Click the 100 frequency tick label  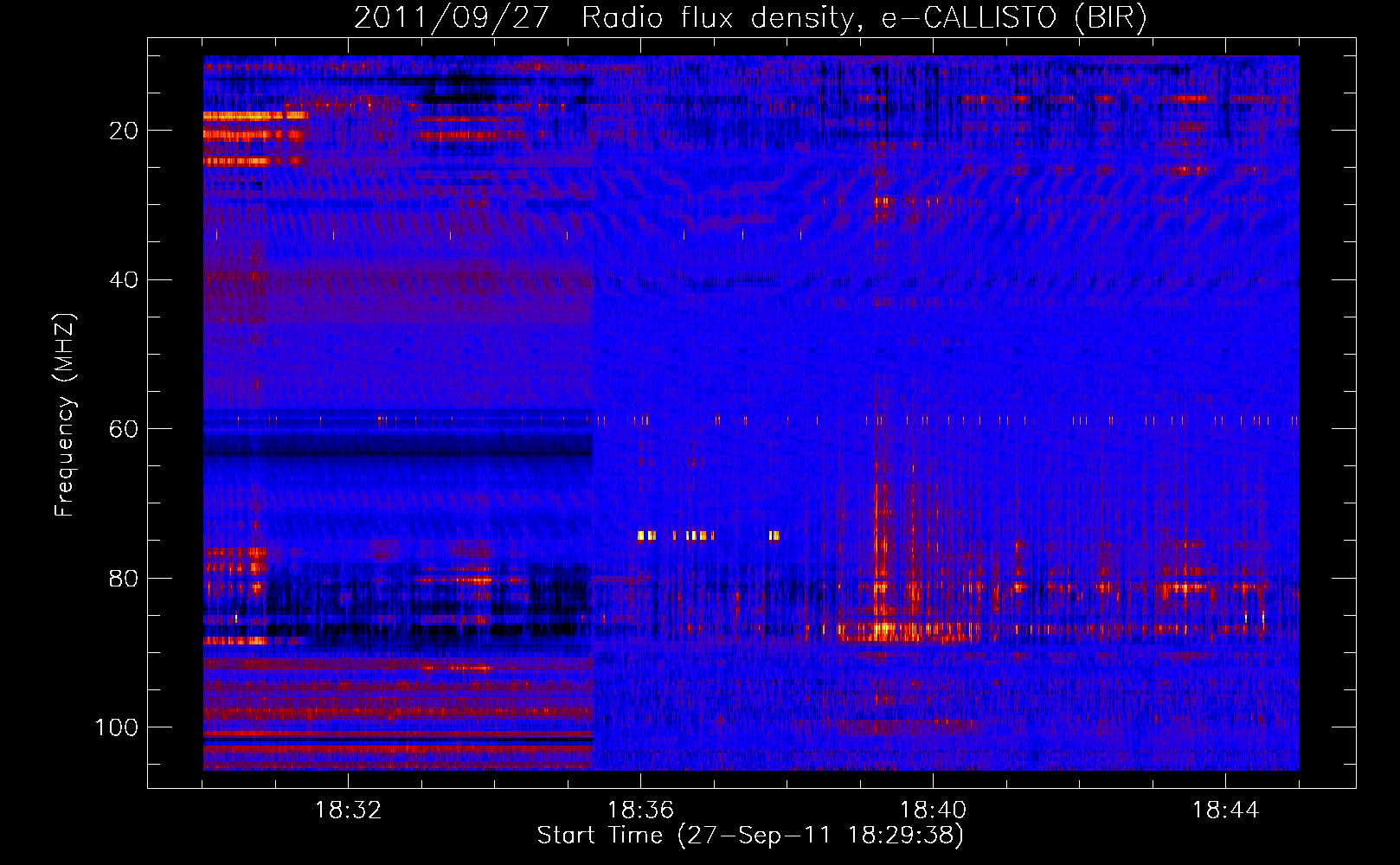[x=117, y=727]
